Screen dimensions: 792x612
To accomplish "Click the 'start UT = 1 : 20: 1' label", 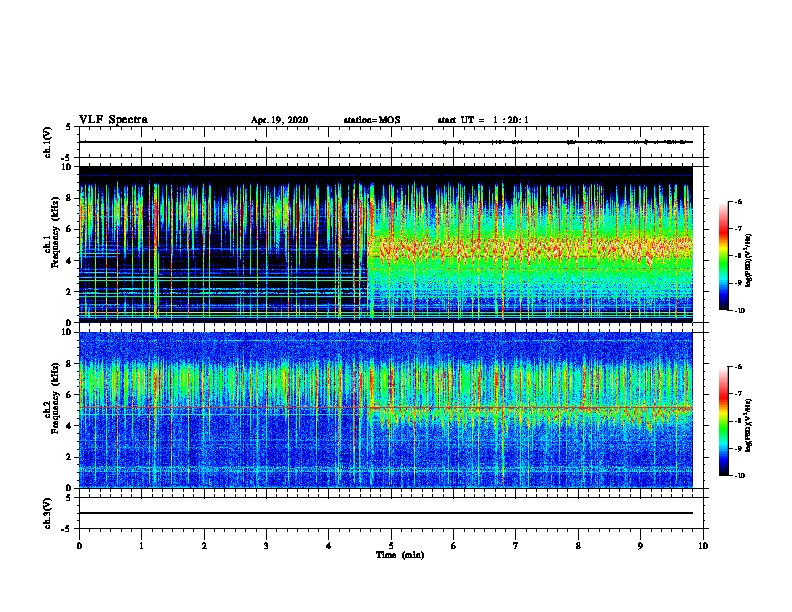I will click(x=483, y=120).
